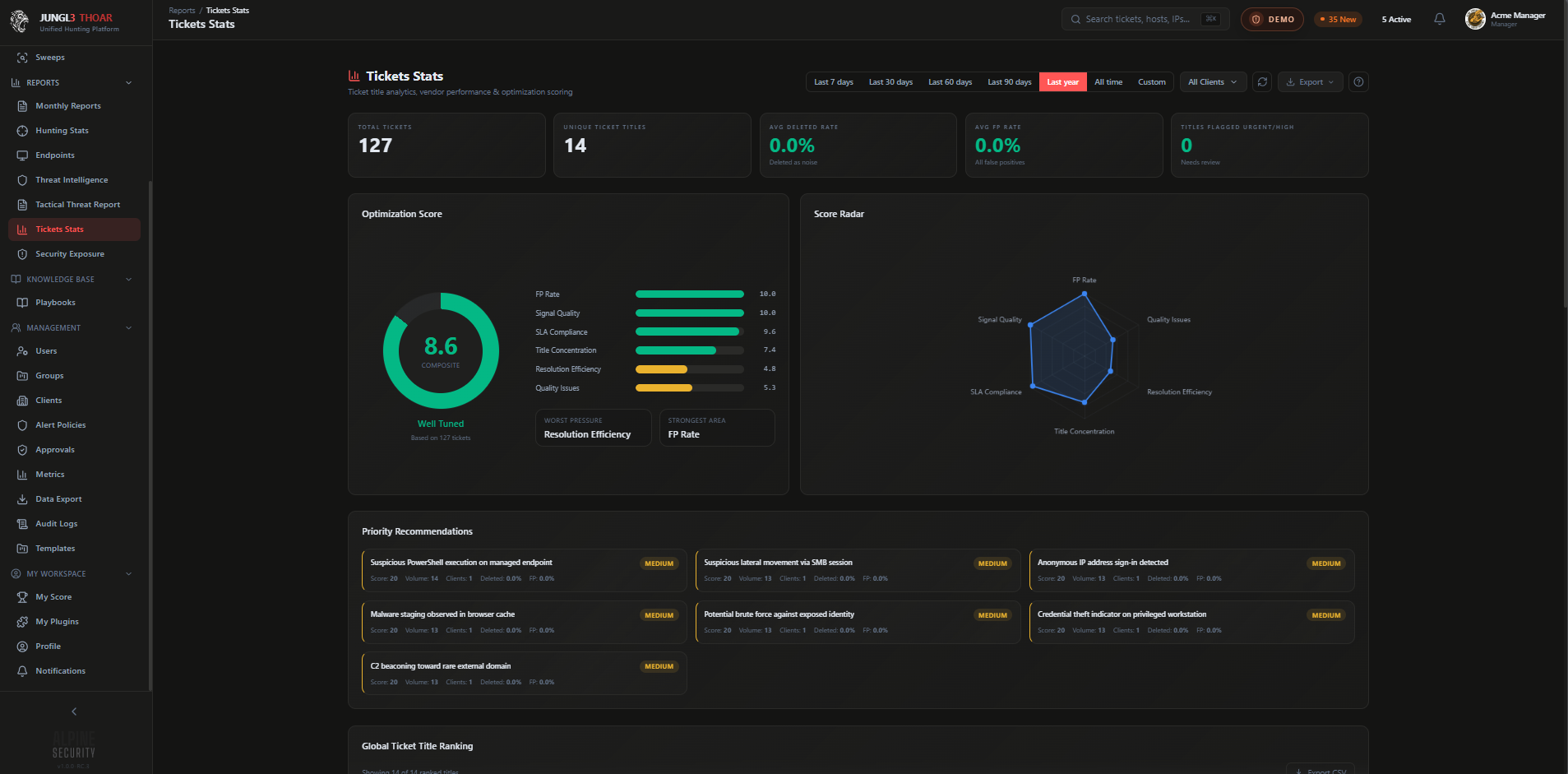Collapse the Management section

(x=128, y=328)
